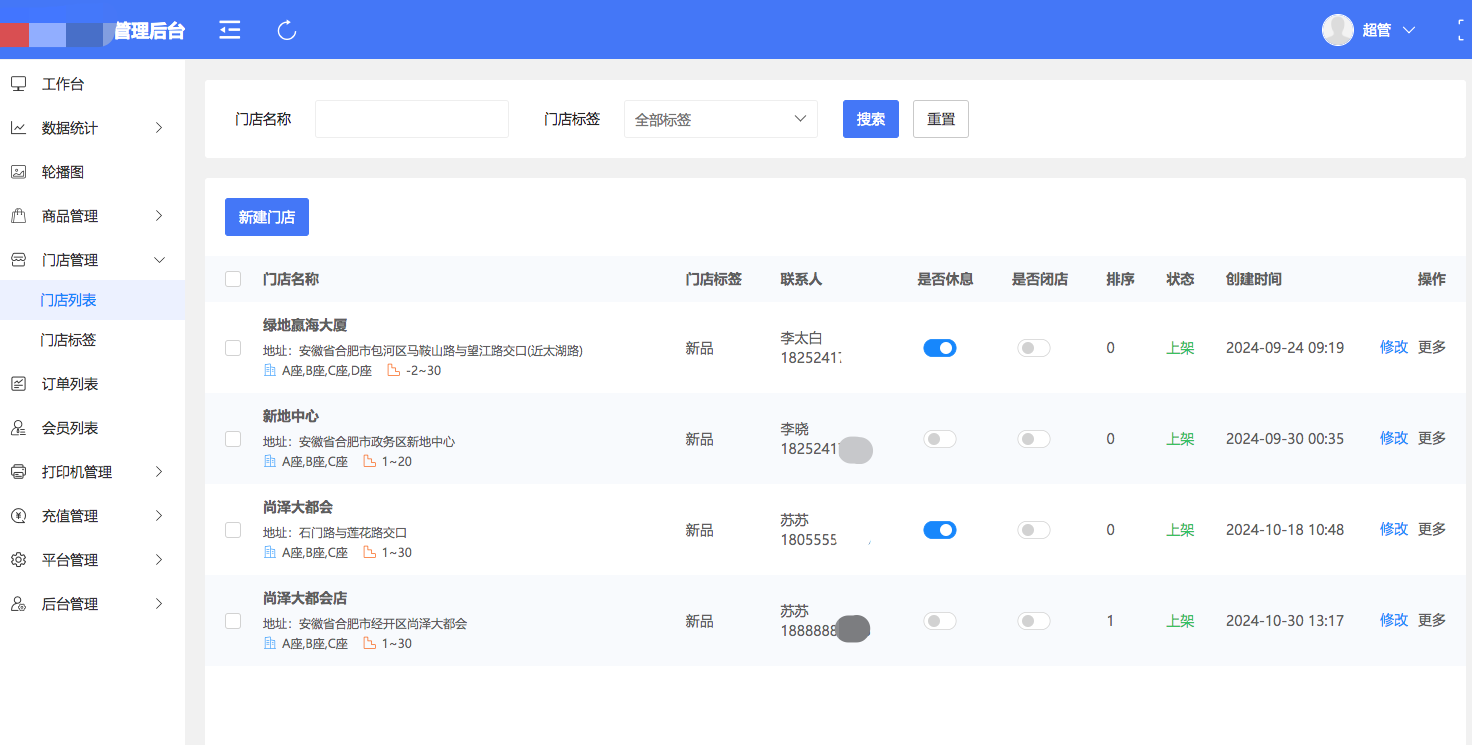This screenshot has height=745, width=1472.
Task: Click the 门店名称 search input field
Action: (411, 119)
